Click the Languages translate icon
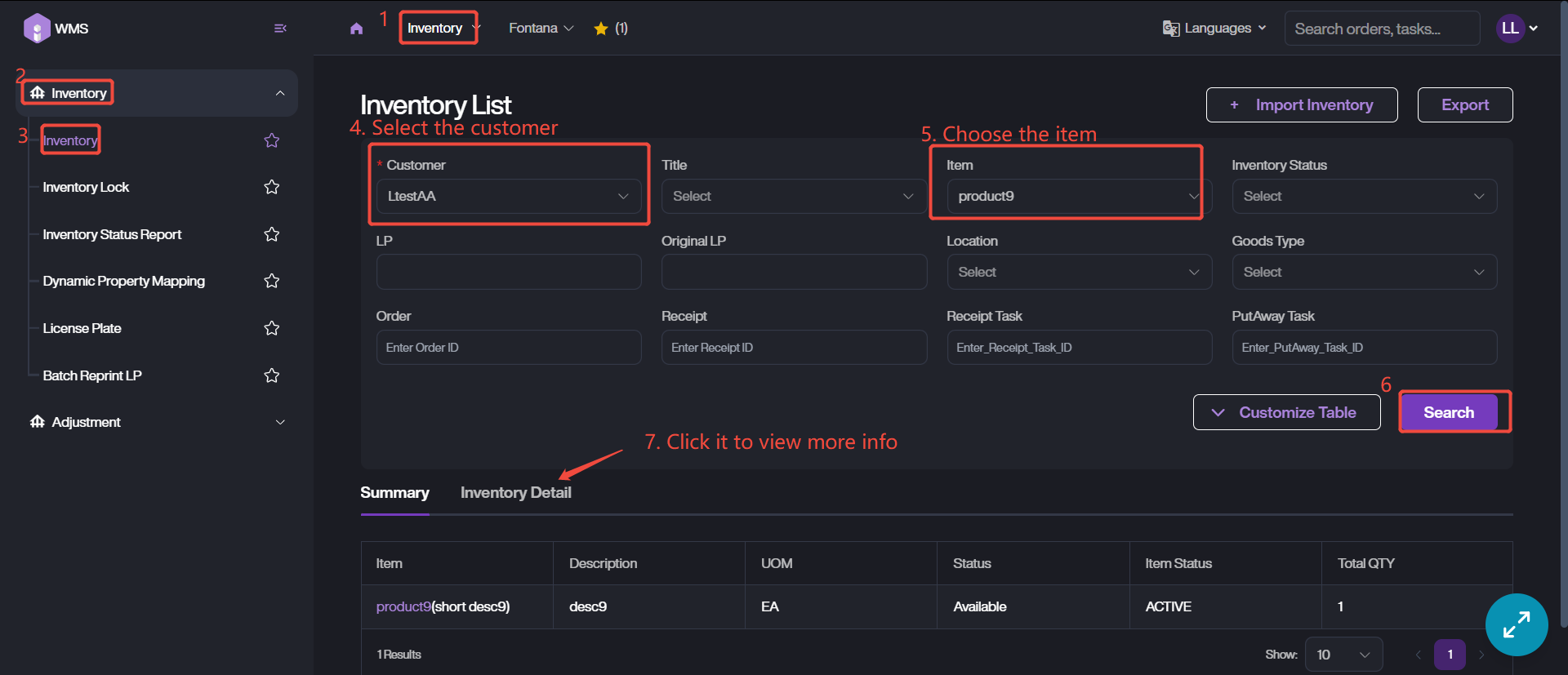Screen dimensions: 1568x675 click(1170, 29)
